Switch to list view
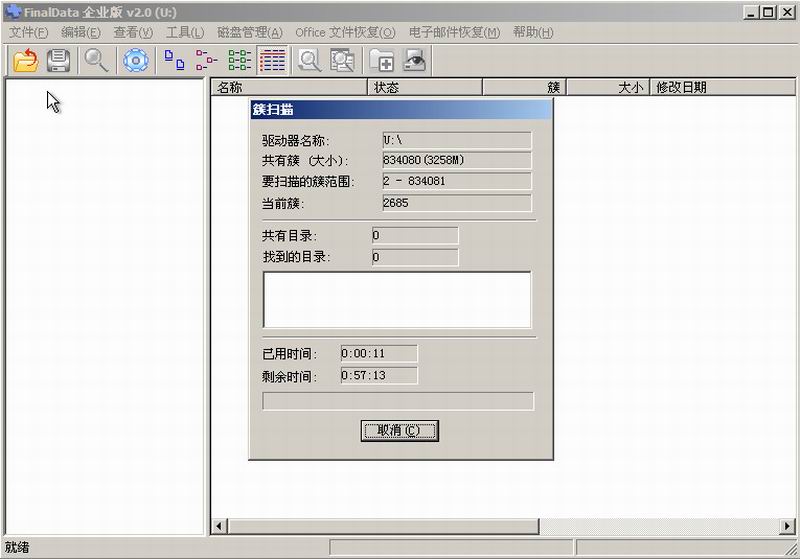This screenshot has height=559, width=800. [240, 61]
